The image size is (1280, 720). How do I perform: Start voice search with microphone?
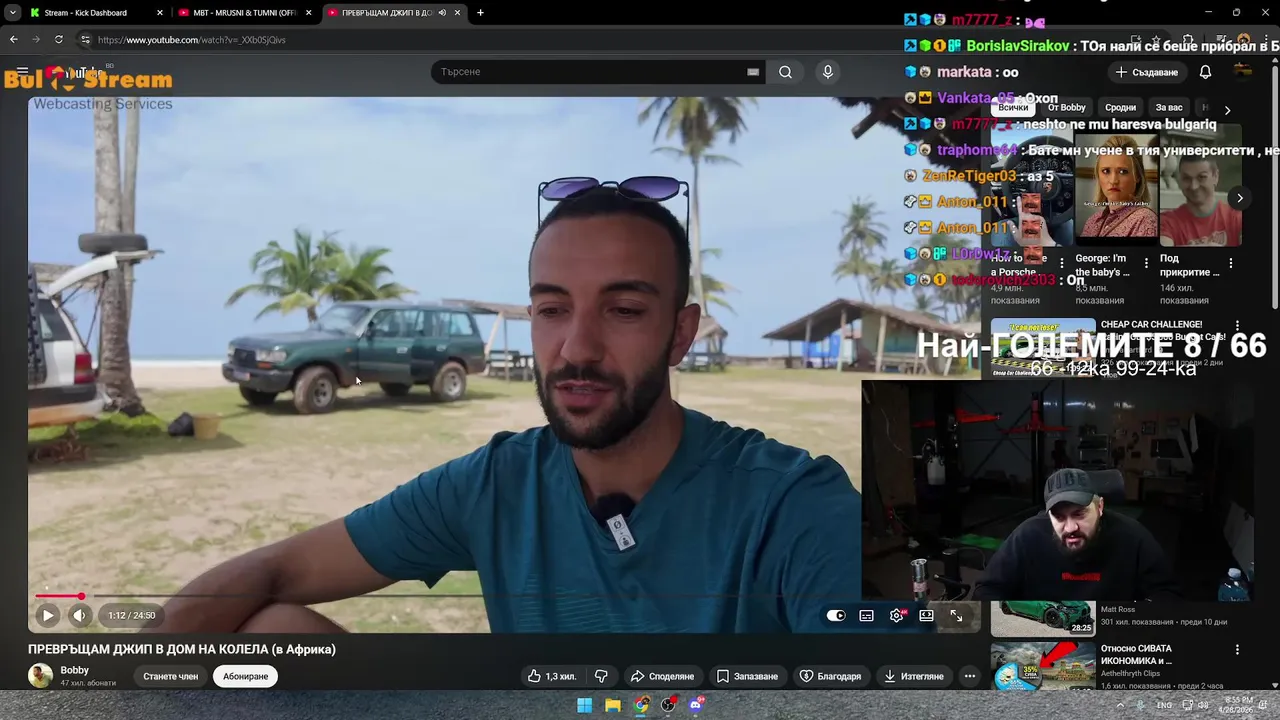(x=827, y=72)
